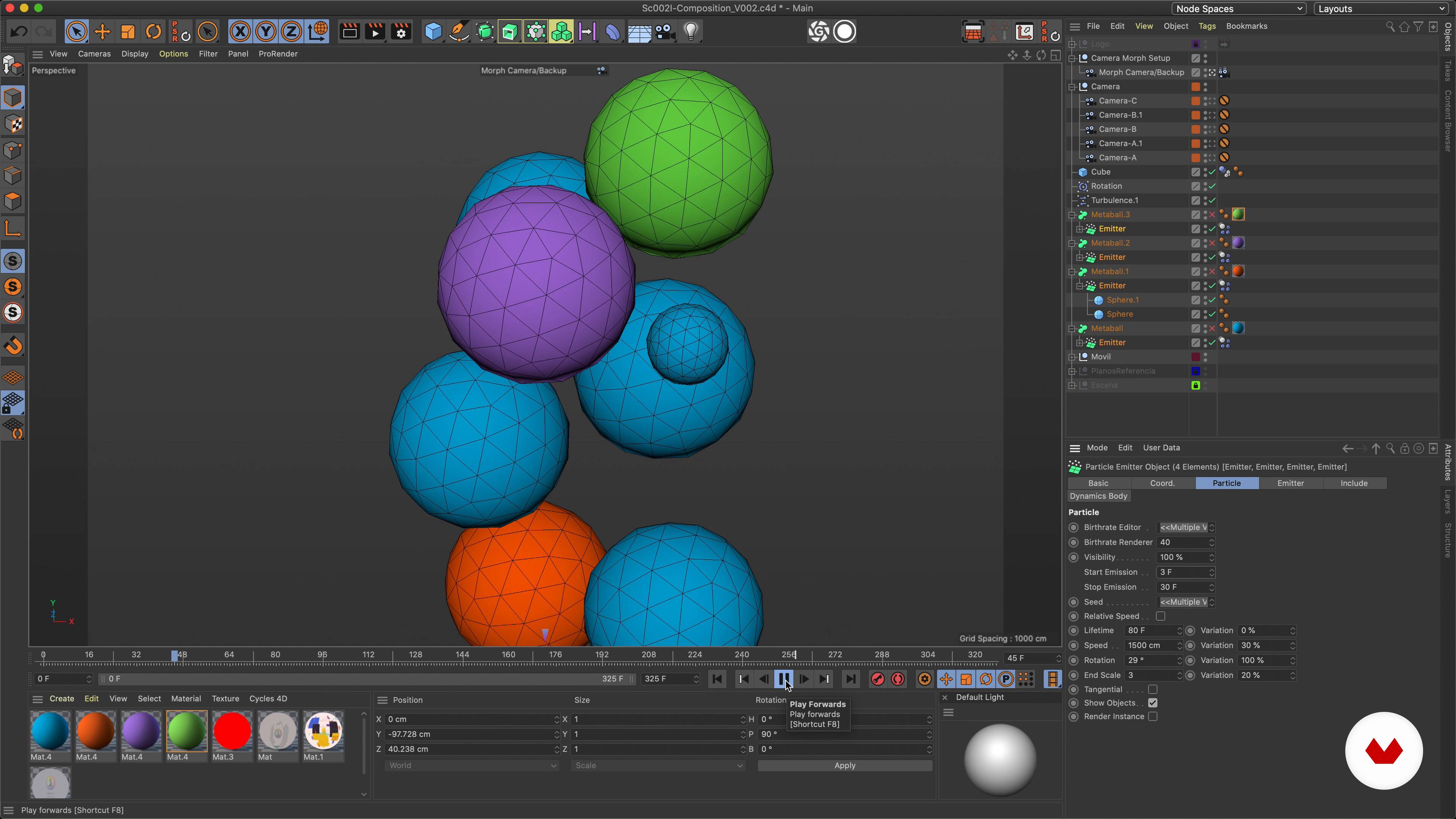Switch to Emitter tab

(x=1290, y=483)
